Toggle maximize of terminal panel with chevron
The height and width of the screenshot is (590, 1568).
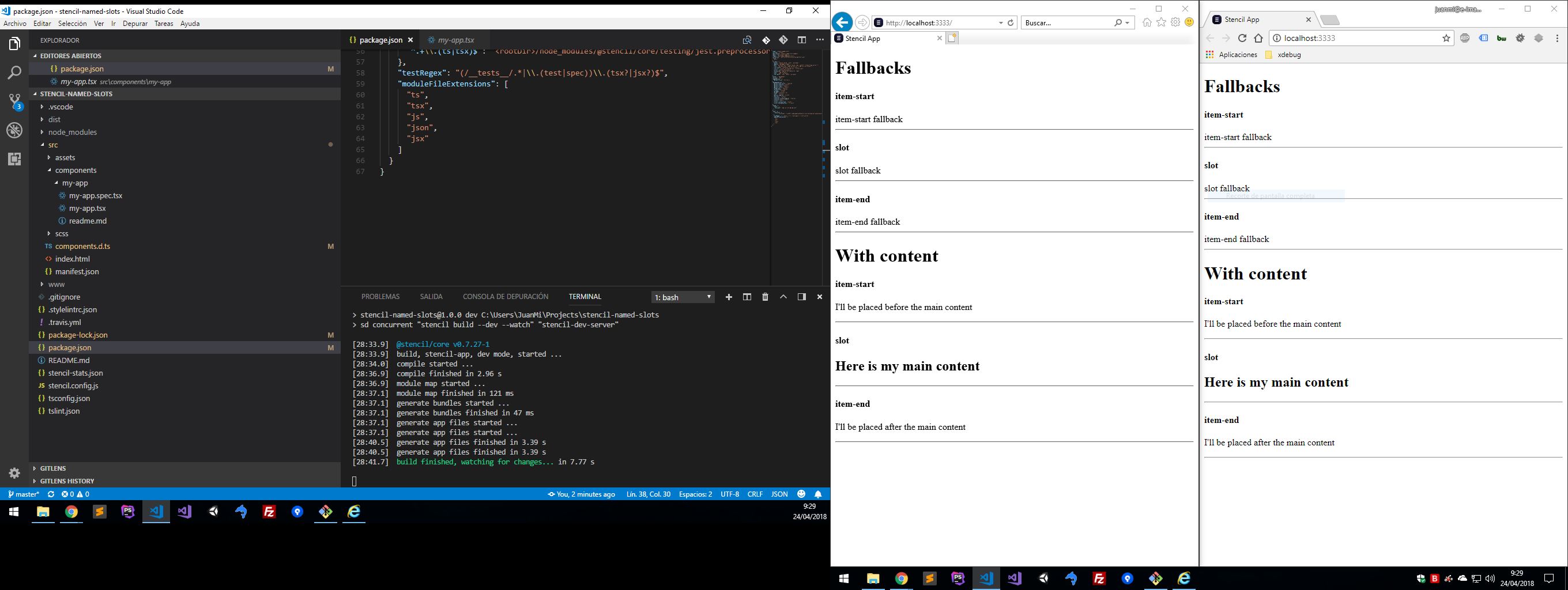point(783,297)
